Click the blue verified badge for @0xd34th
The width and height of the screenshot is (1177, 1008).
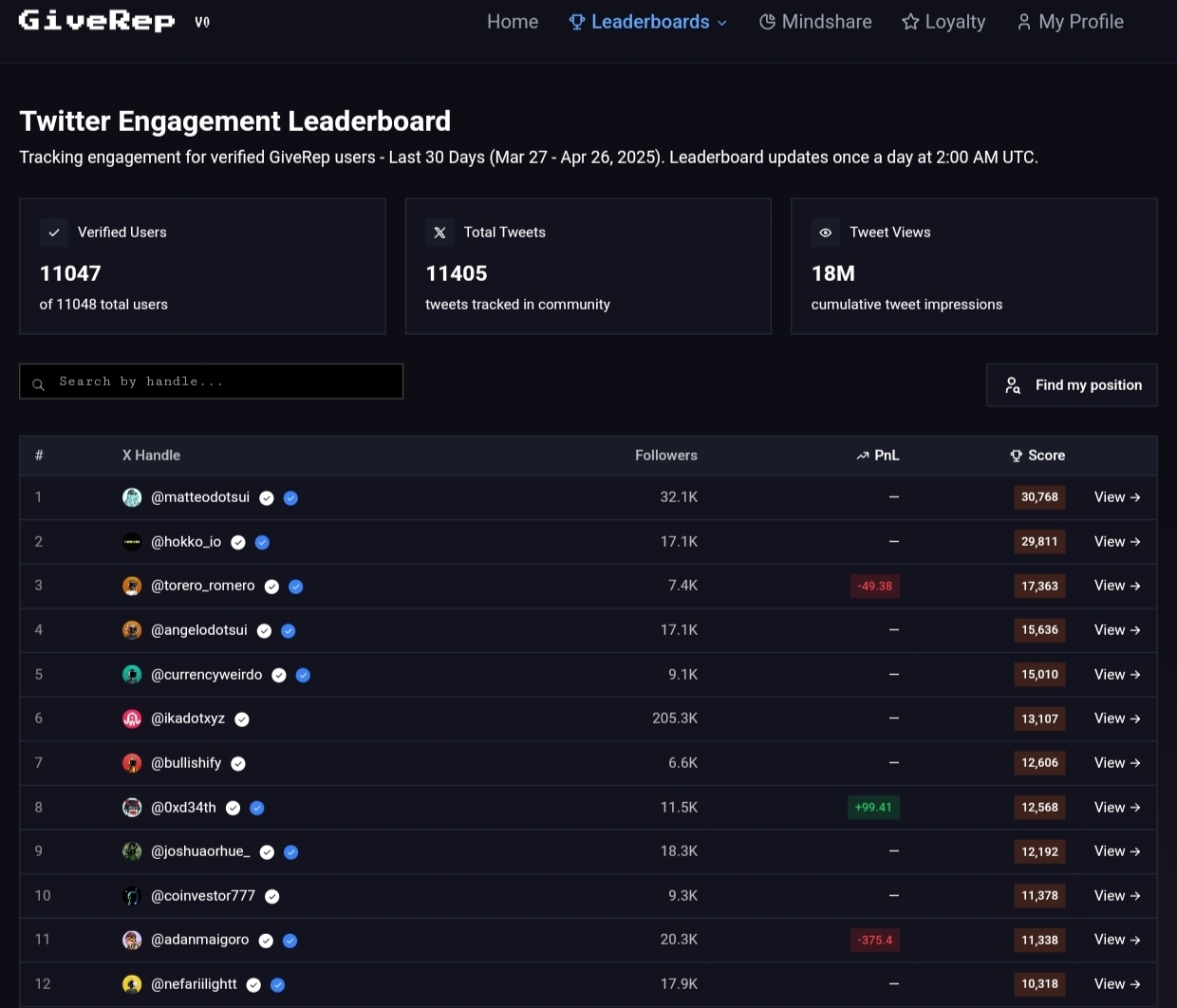[x=257, y=809]
